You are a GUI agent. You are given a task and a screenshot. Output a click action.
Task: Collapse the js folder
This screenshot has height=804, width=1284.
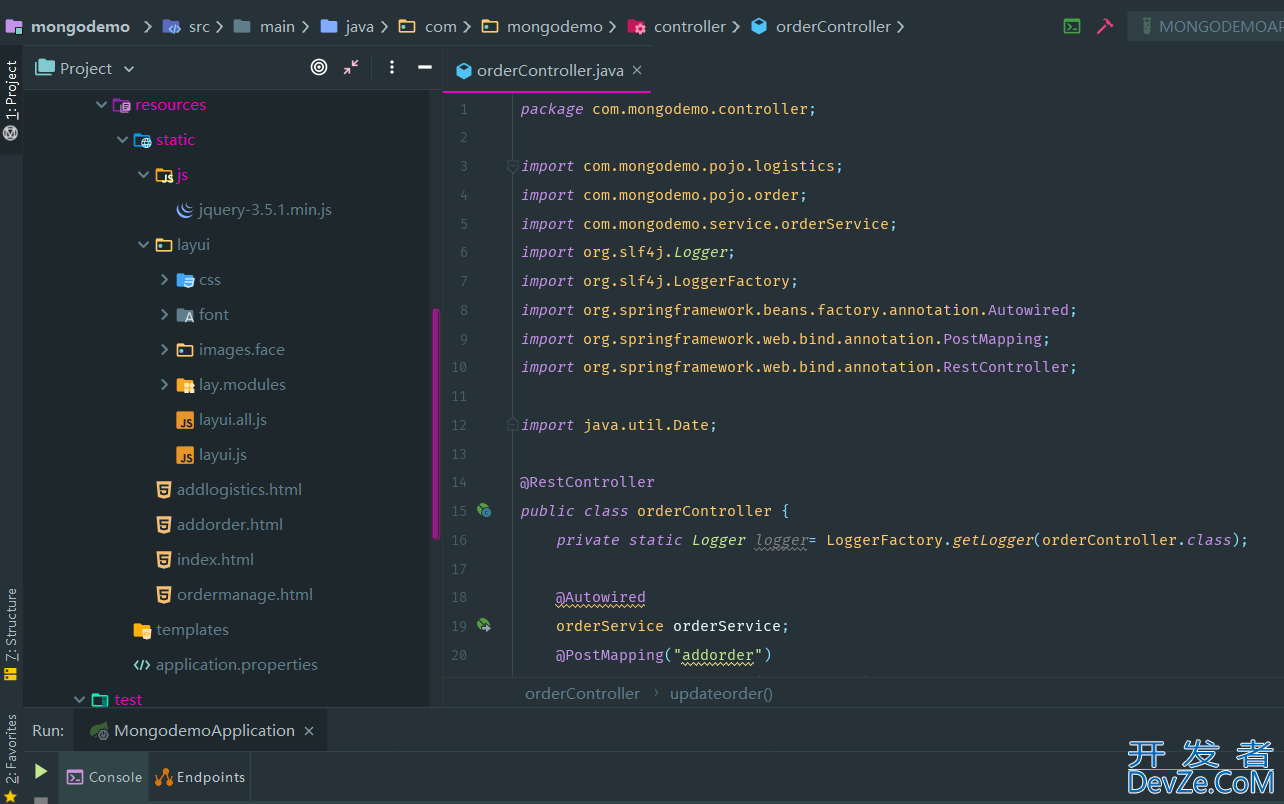(143, 175)
